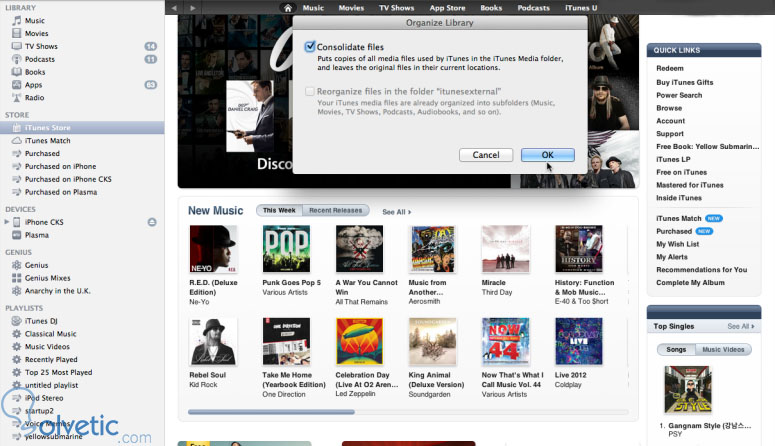The width and height of the screenshot is (775, 446).
Task: Cancel the Organize Library dialog
Action: pyautogui.click(x=486, y=155)
